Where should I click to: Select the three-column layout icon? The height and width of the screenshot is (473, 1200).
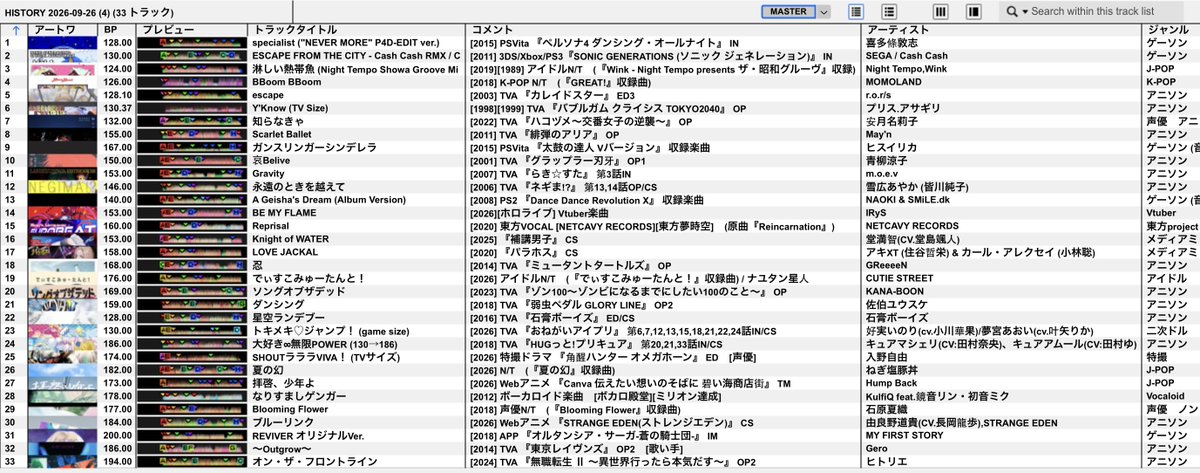point(942,11)
